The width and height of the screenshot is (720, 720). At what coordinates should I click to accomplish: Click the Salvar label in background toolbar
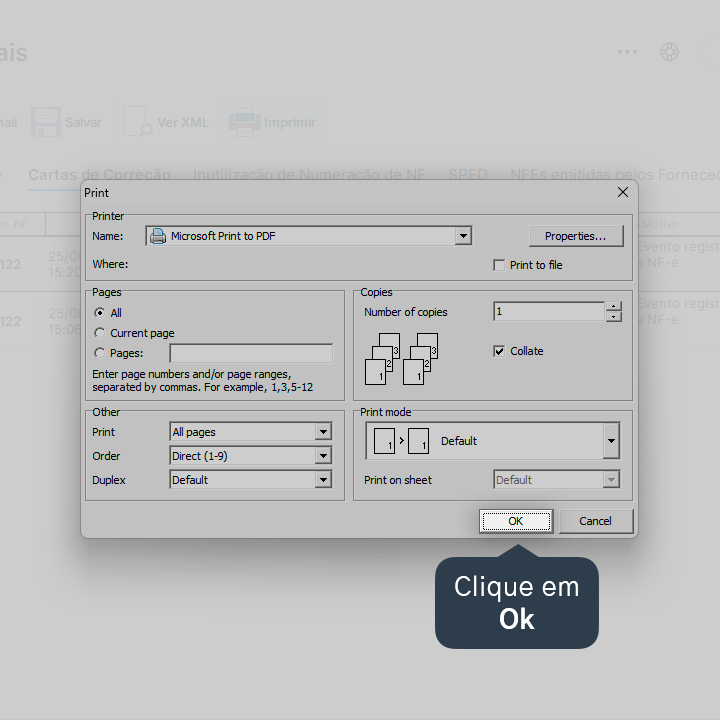pos(83,123)
